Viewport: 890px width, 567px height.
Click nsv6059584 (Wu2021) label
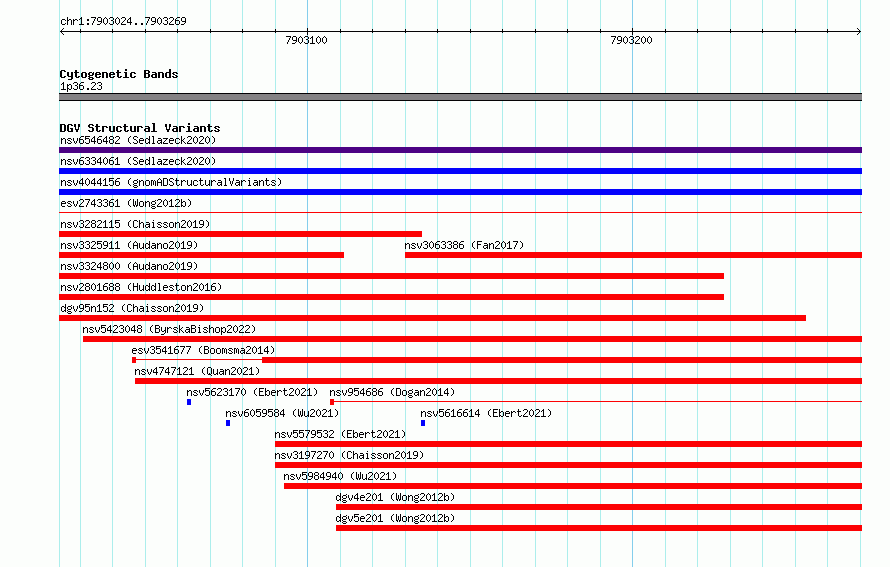point(282,413)
